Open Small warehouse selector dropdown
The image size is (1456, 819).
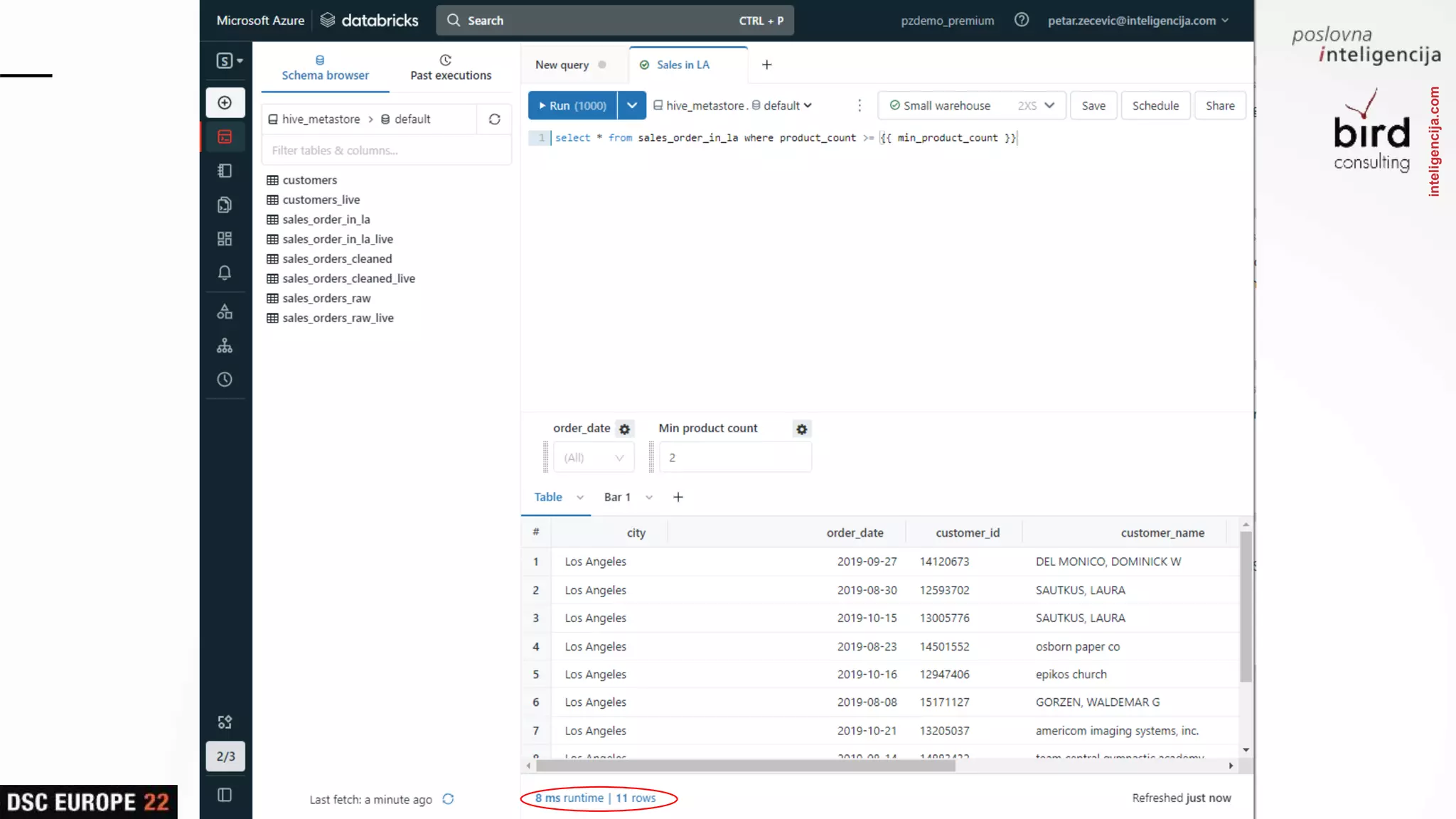pyautogui.click(x=971, y=105)
